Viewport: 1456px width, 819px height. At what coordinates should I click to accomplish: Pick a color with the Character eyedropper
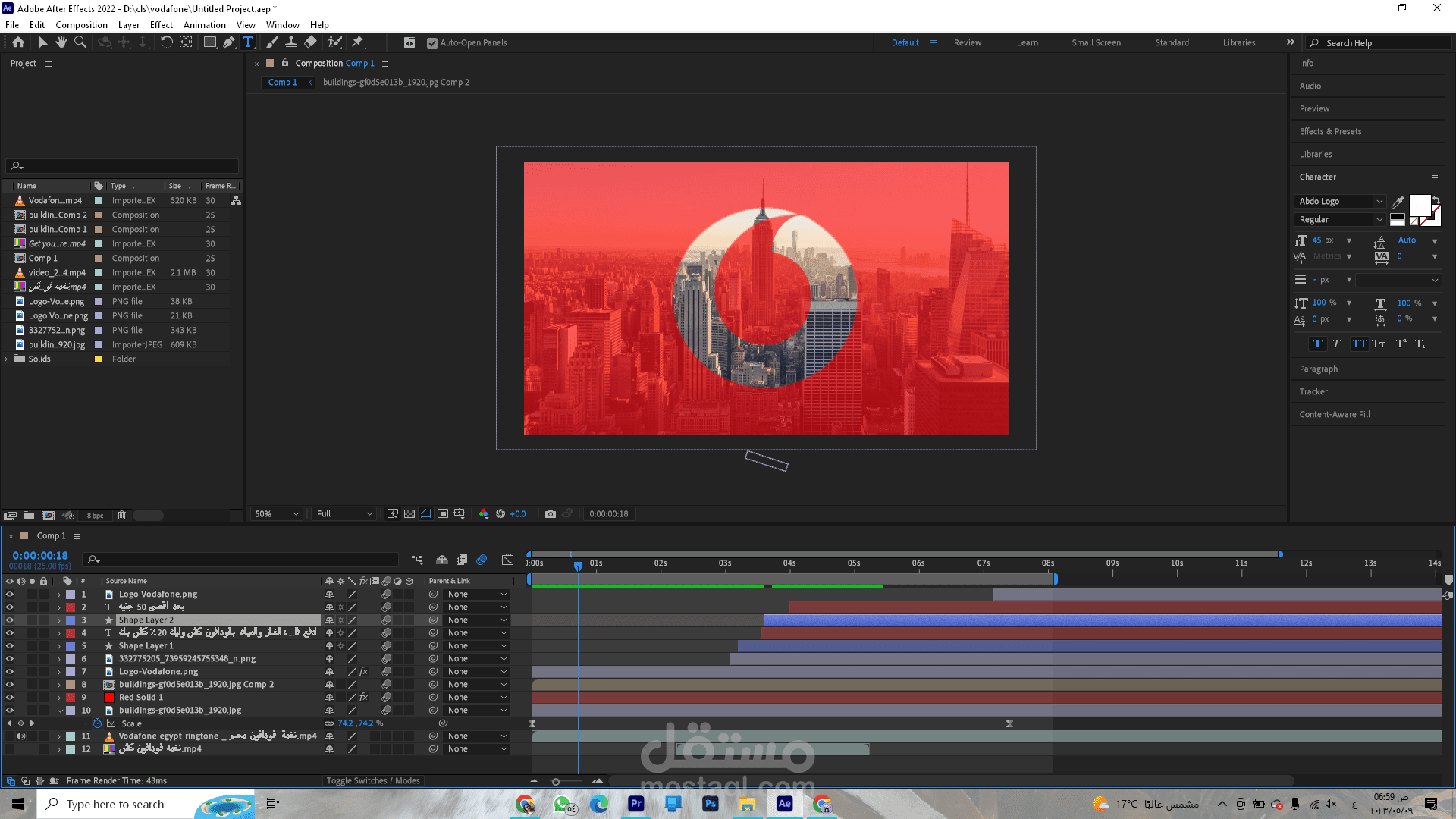pyautogui.click(x=1398, y=202)
